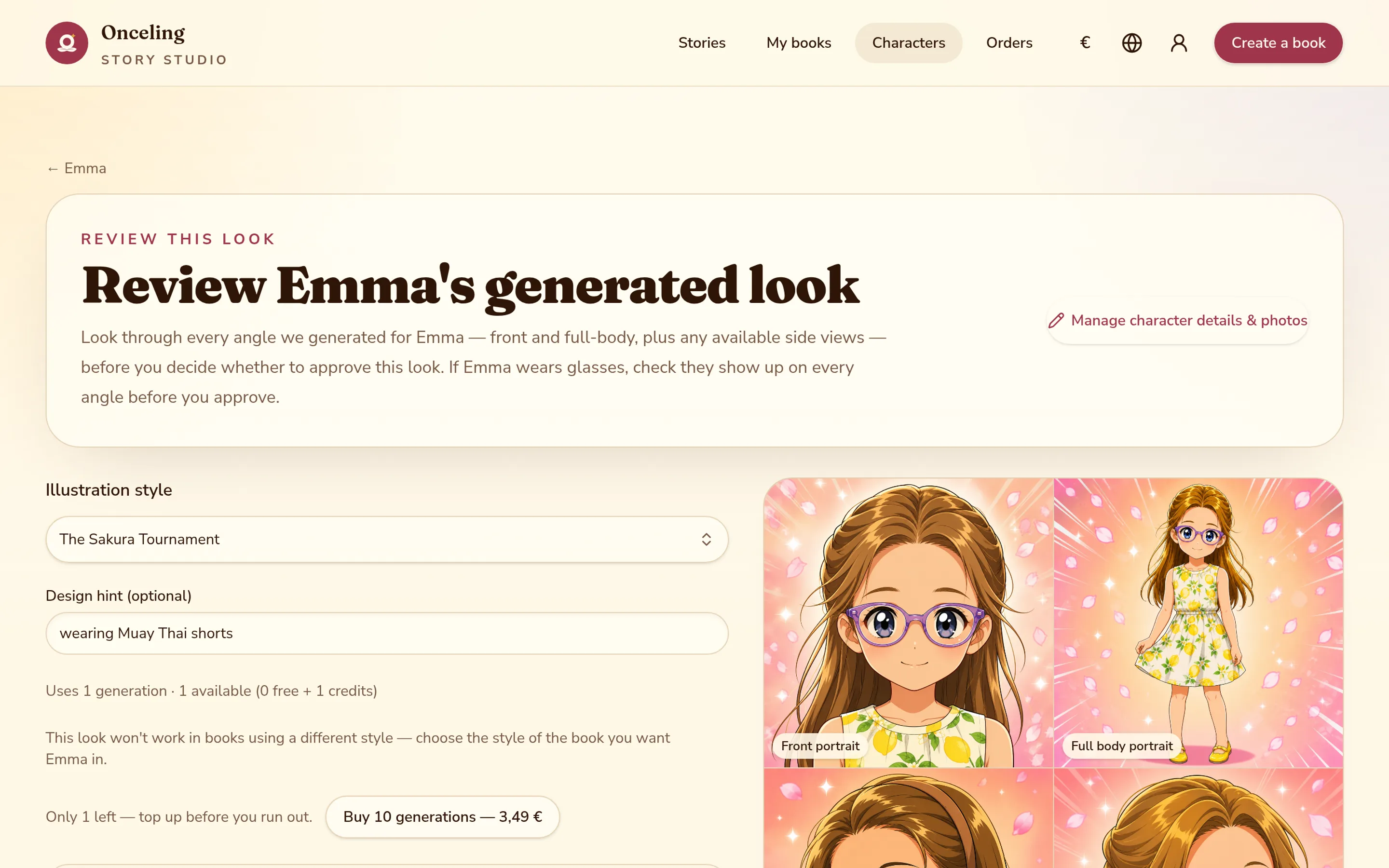Open the globe language selector

[x=1132, y=43]
